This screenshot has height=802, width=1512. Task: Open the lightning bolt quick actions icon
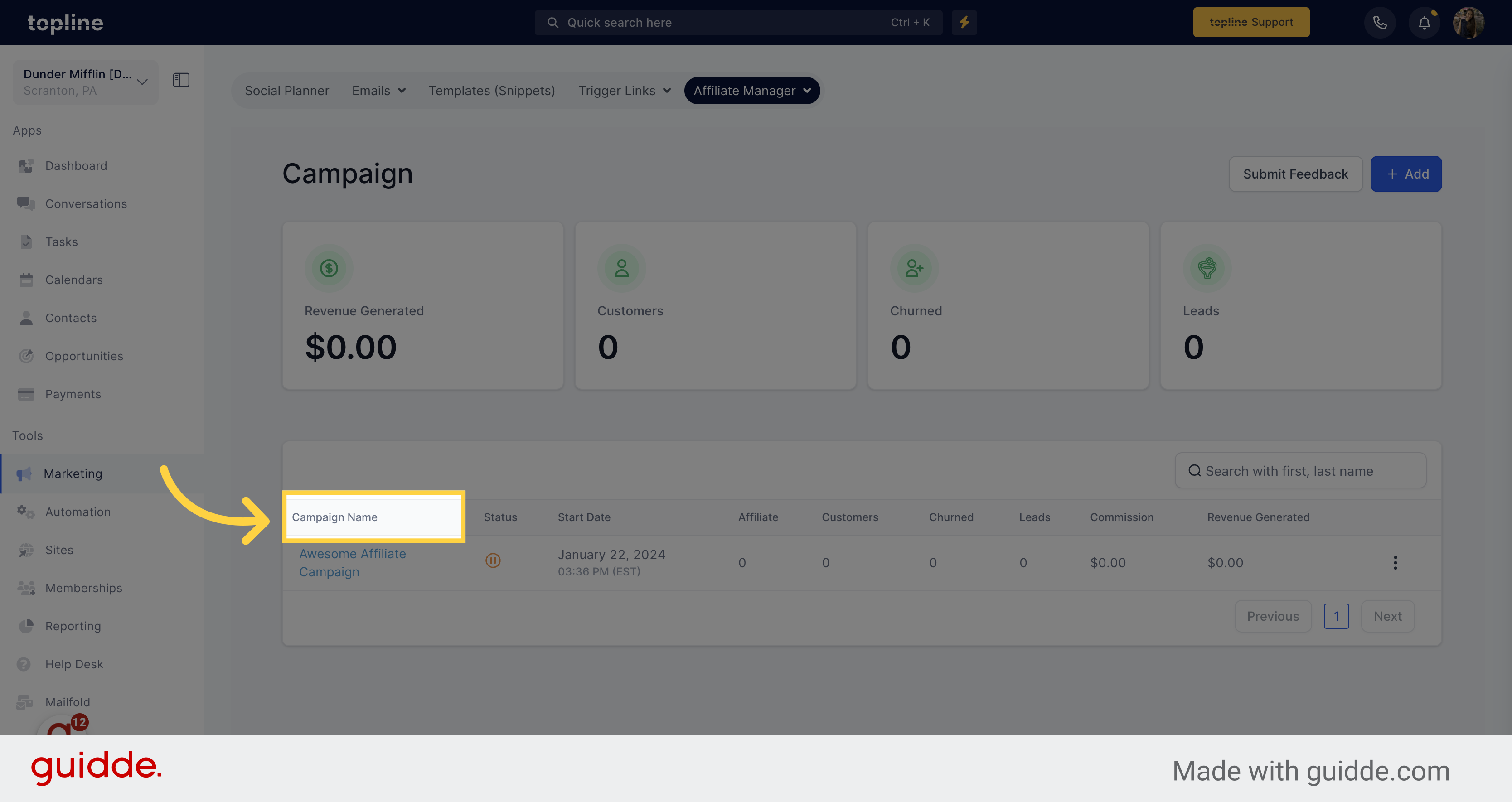point(964,22)
